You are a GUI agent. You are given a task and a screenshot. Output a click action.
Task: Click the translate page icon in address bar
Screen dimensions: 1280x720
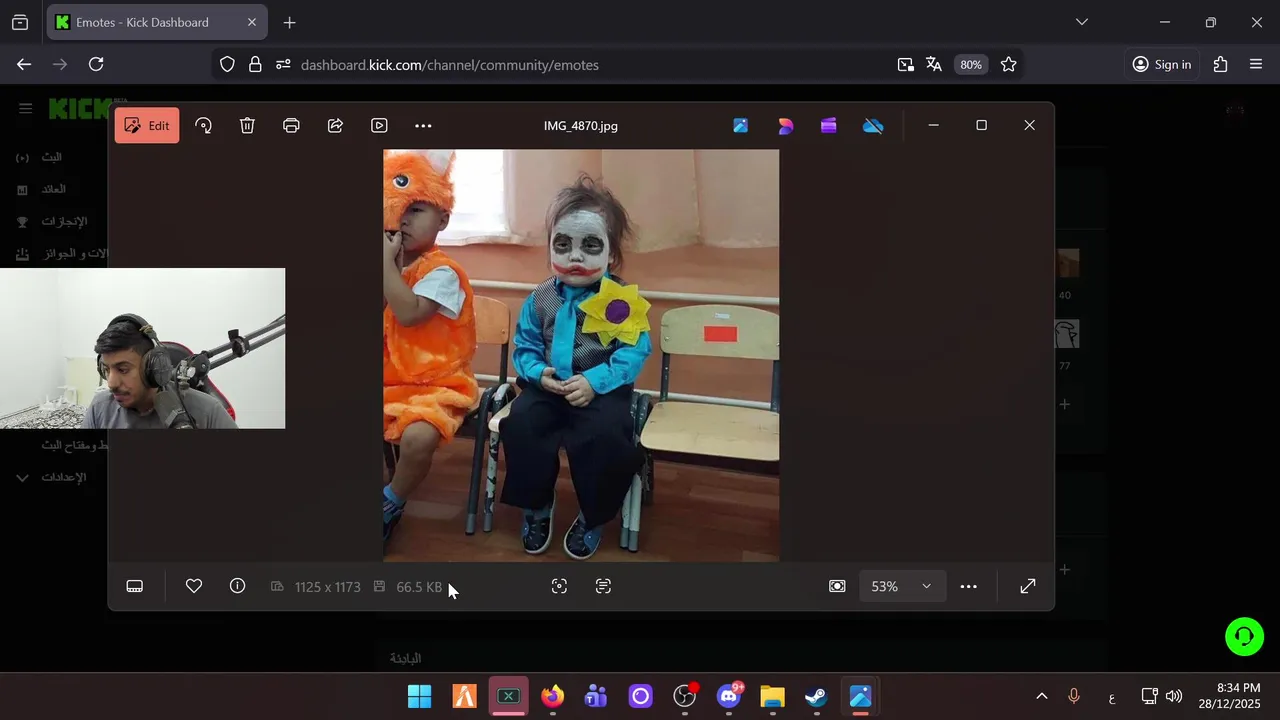(934, 64)
